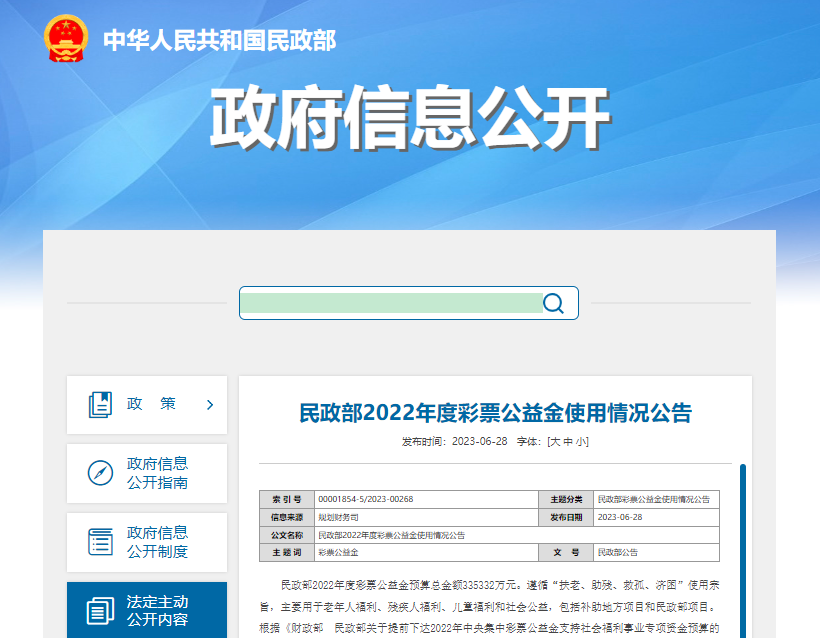
Task: Click index number 00001854-5/2023-00268 cell
Action: 366,499
